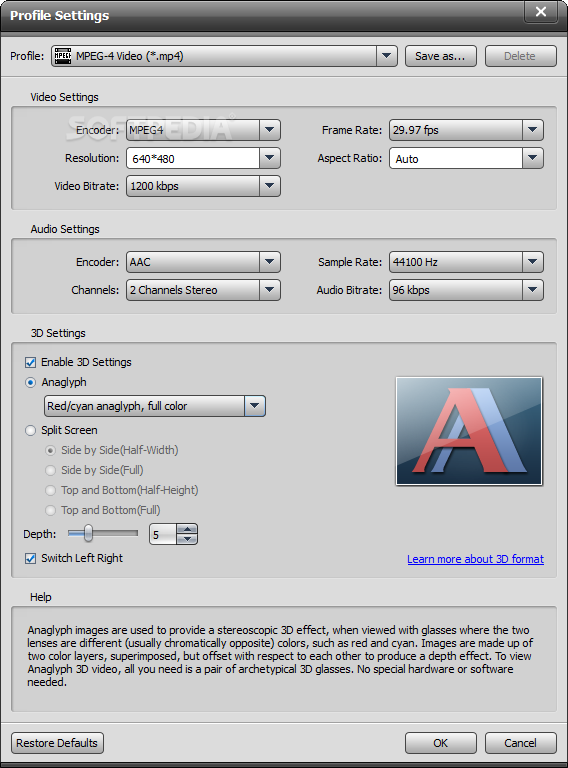The width and height of the screenshot is (568, 768).
Task: Select Side by Side(Half-Width) option
Action: (x=50, y=451)
